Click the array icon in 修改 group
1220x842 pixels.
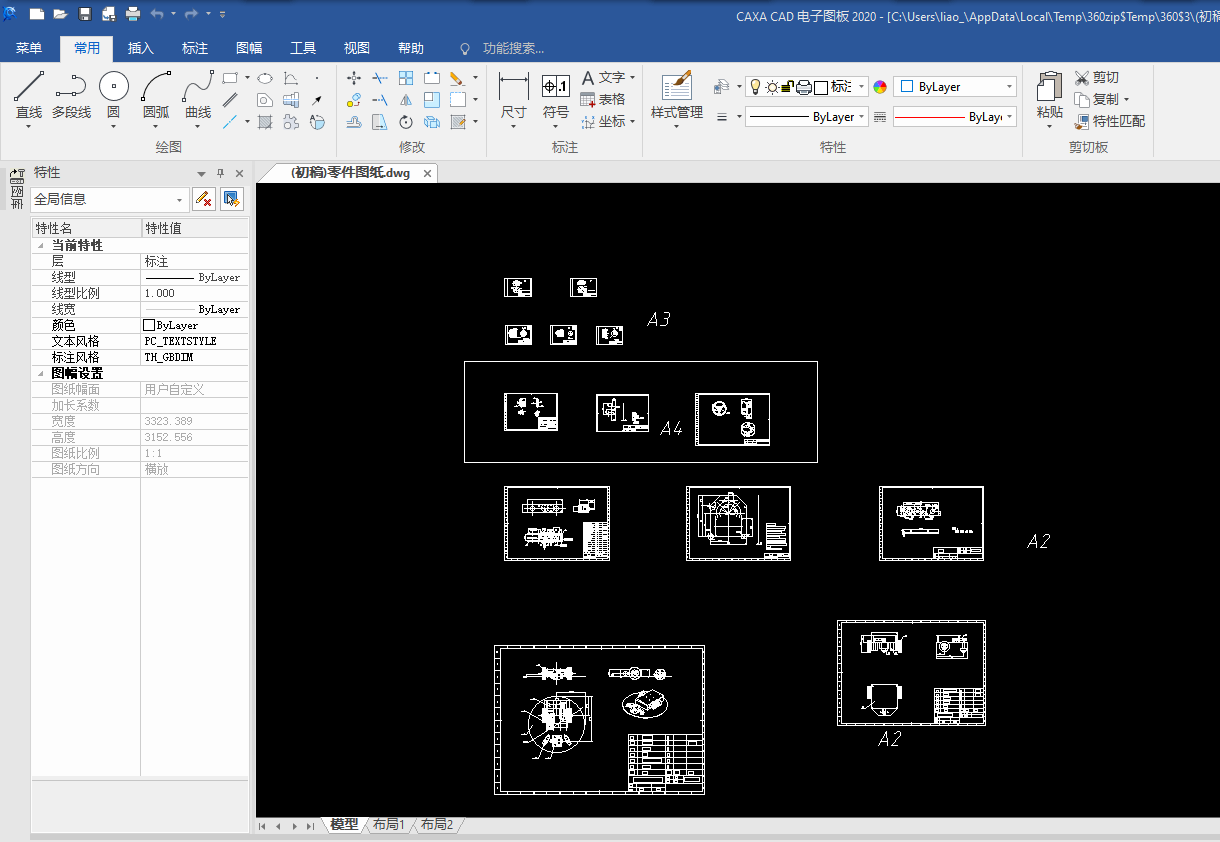click(x=406, y=77)
